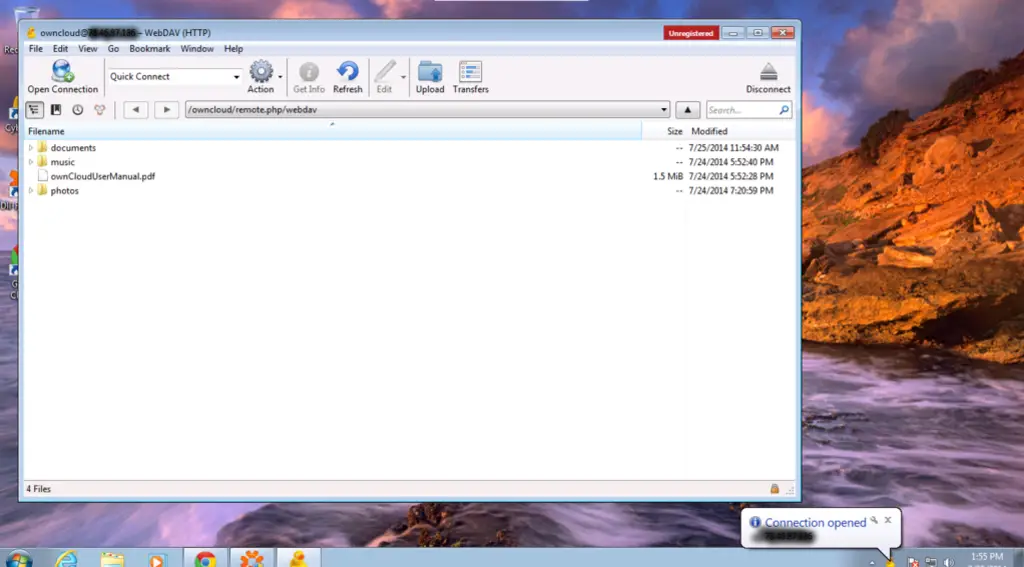Select the music folder row
The image size is (1024, 567).
[x=409, y=162]
